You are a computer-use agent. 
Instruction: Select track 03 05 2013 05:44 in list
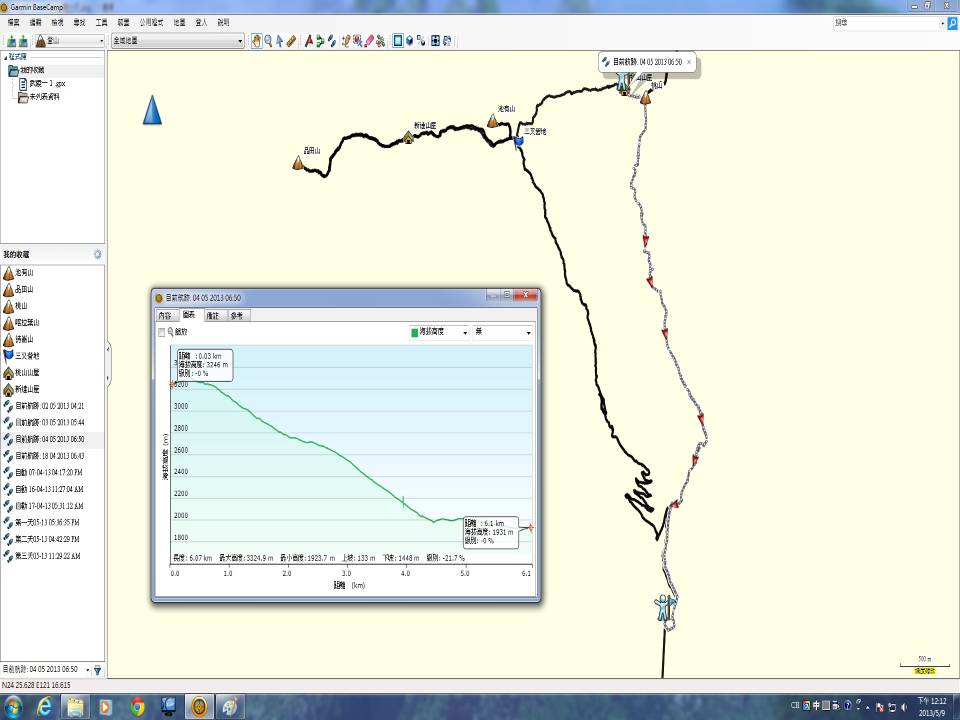pos(49,422)
